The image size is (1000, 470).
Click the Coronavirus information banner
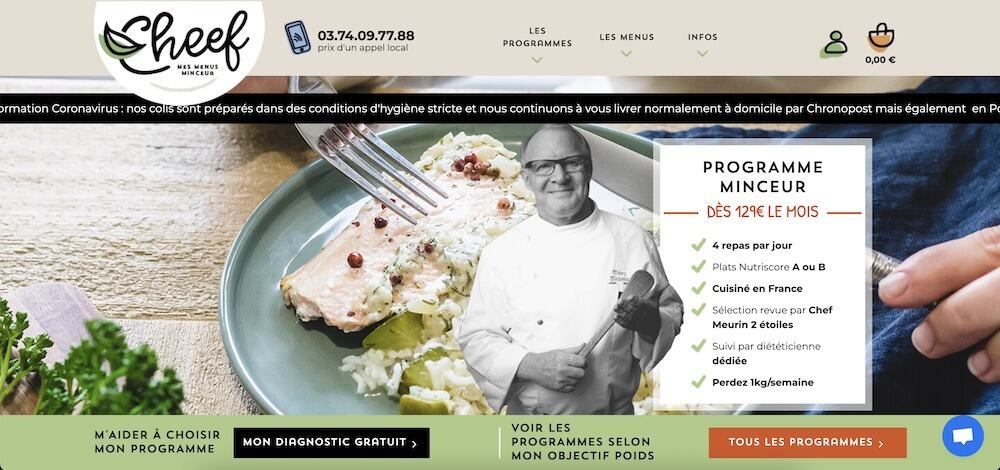click(x=500, y=108)
